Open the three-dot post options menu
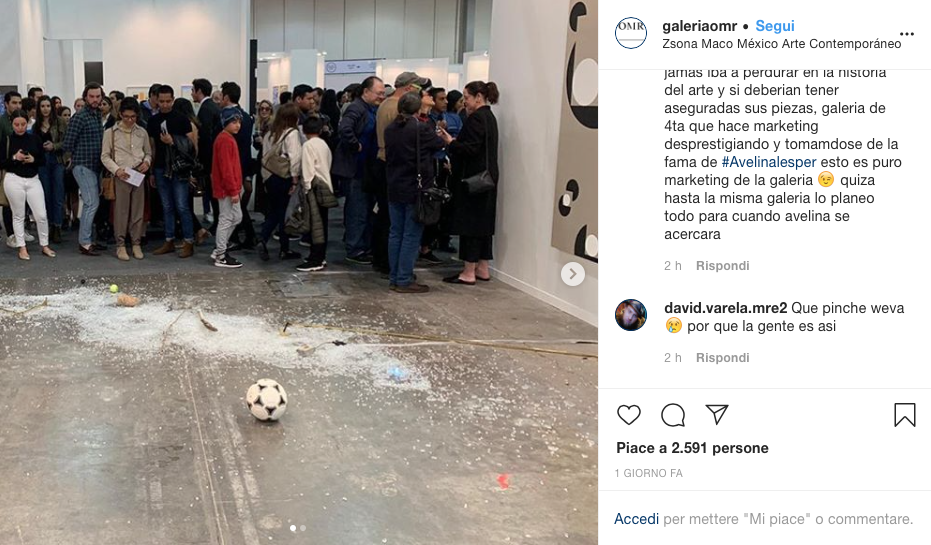The width and height of the screenshot is (931, 545). (907, 34)
